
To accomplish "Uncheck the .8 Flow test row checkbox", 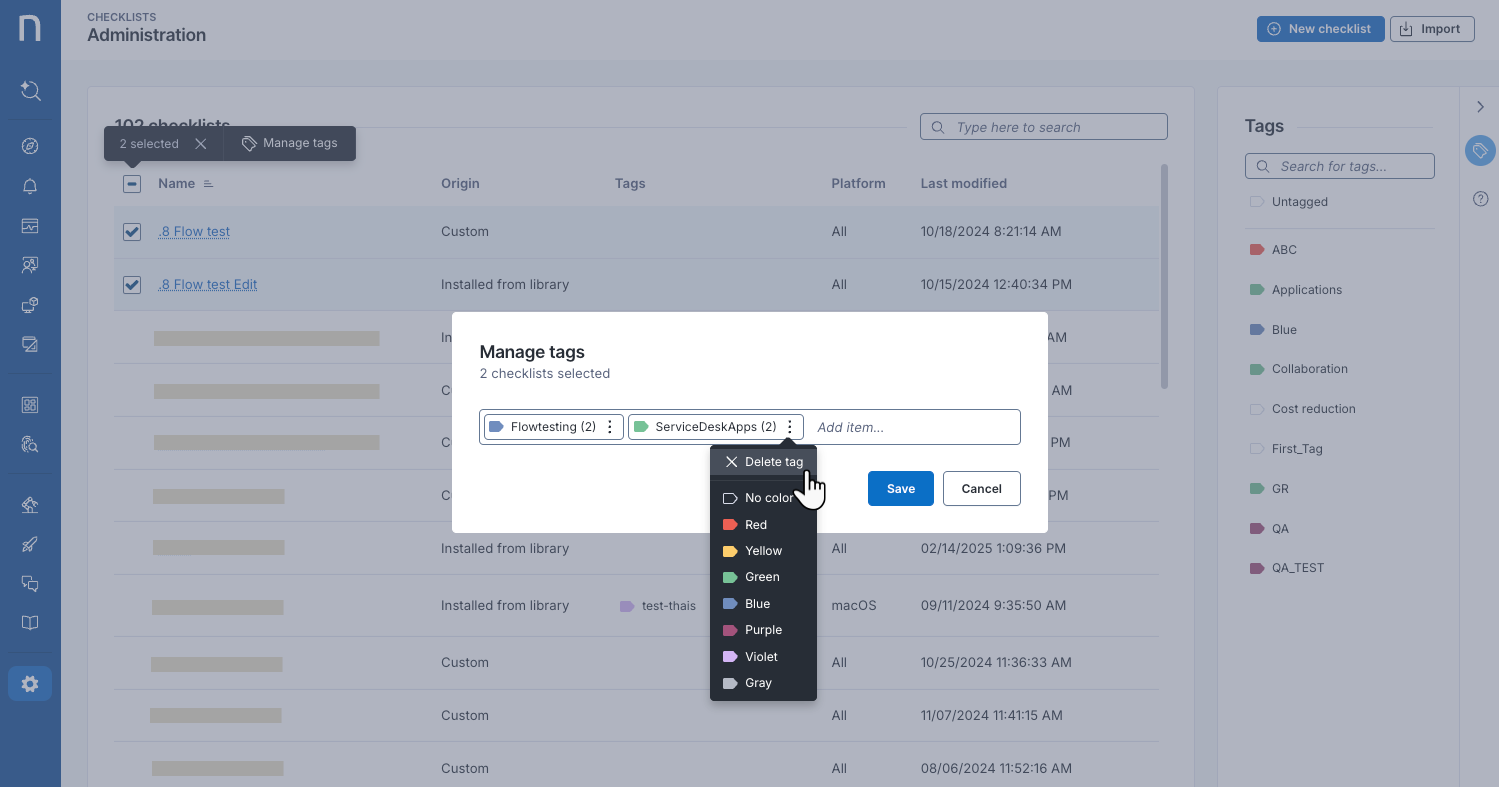I will [131, 231].
